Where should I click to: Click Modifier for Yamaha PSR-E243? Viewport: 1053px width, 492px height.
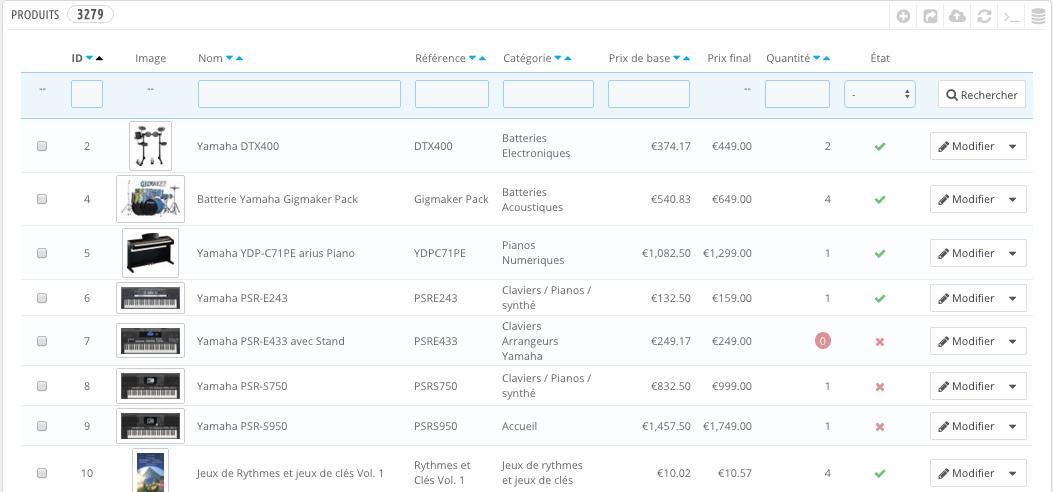966,298
